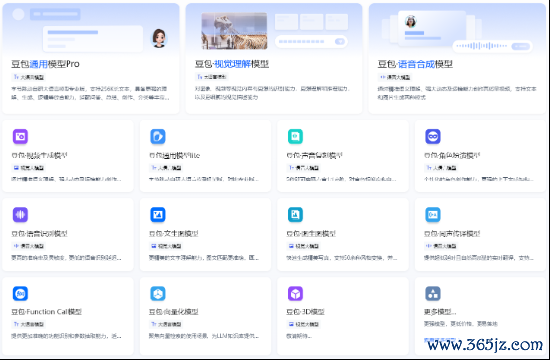The width and height of the screenshot is (550, 360).
Task: Click the masked-face 角色扮演模型 icon
Action: click(433, 136)
